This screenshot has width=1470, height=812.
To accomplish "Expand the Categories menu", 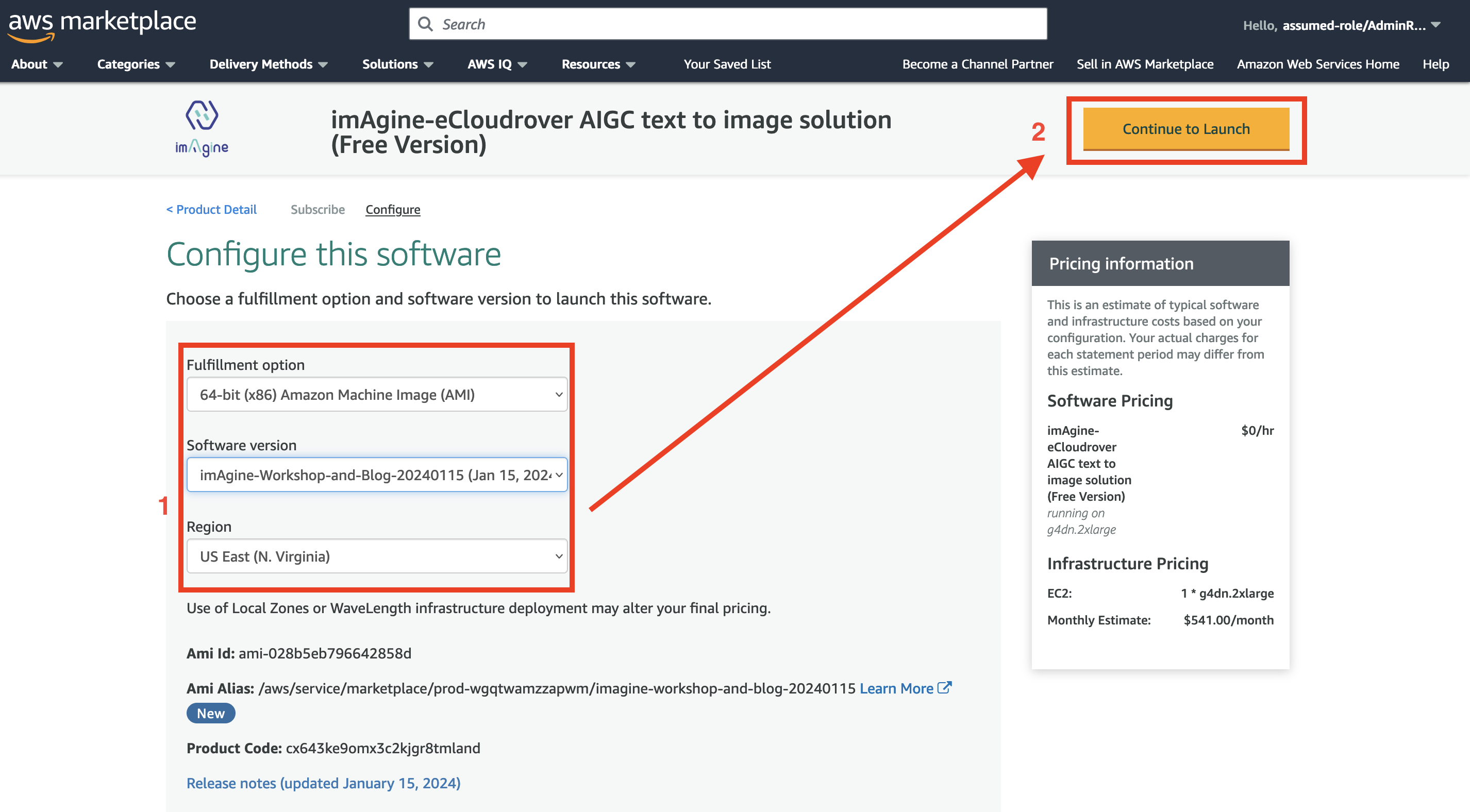I will click(x=136, y=64).
